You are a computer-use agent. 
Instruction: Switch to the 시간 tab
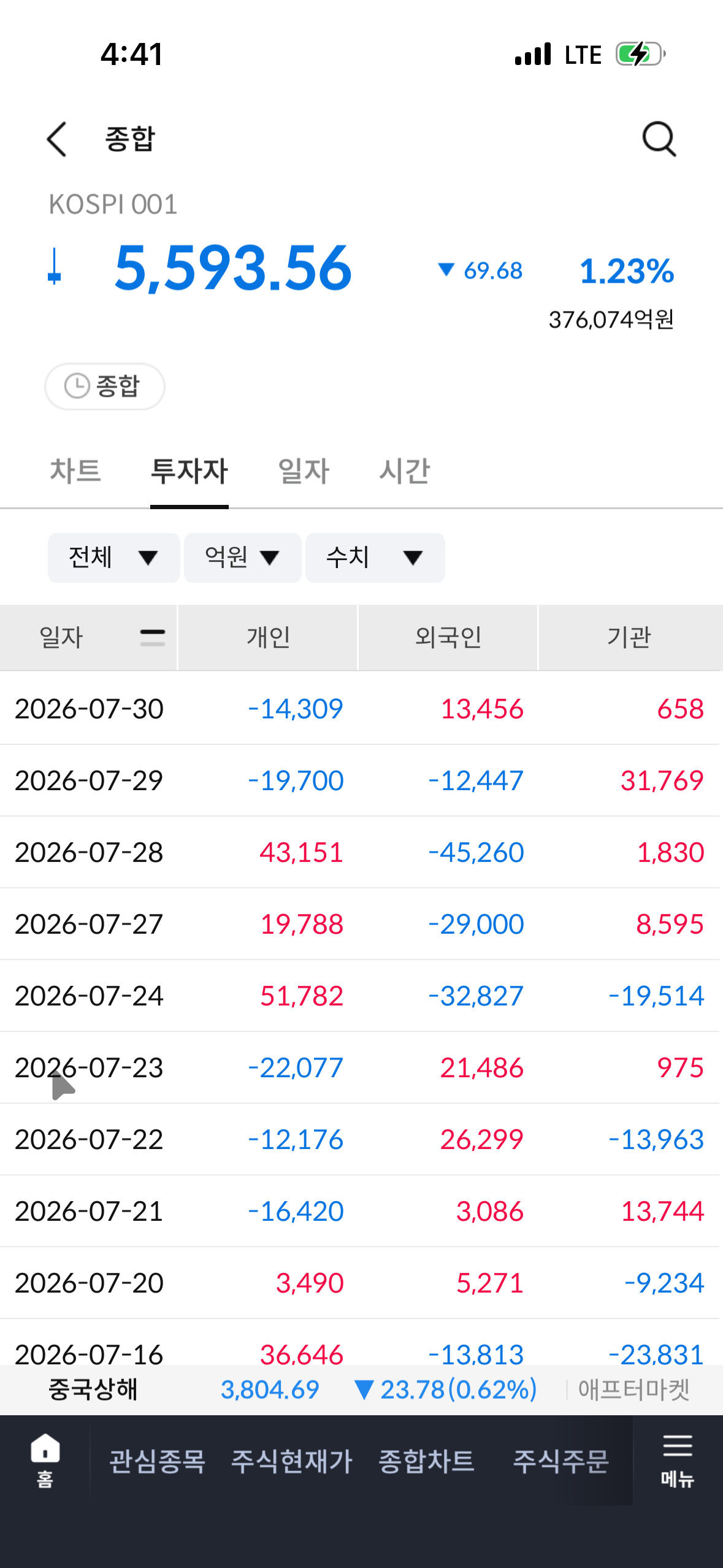click(x=405, y=471)
